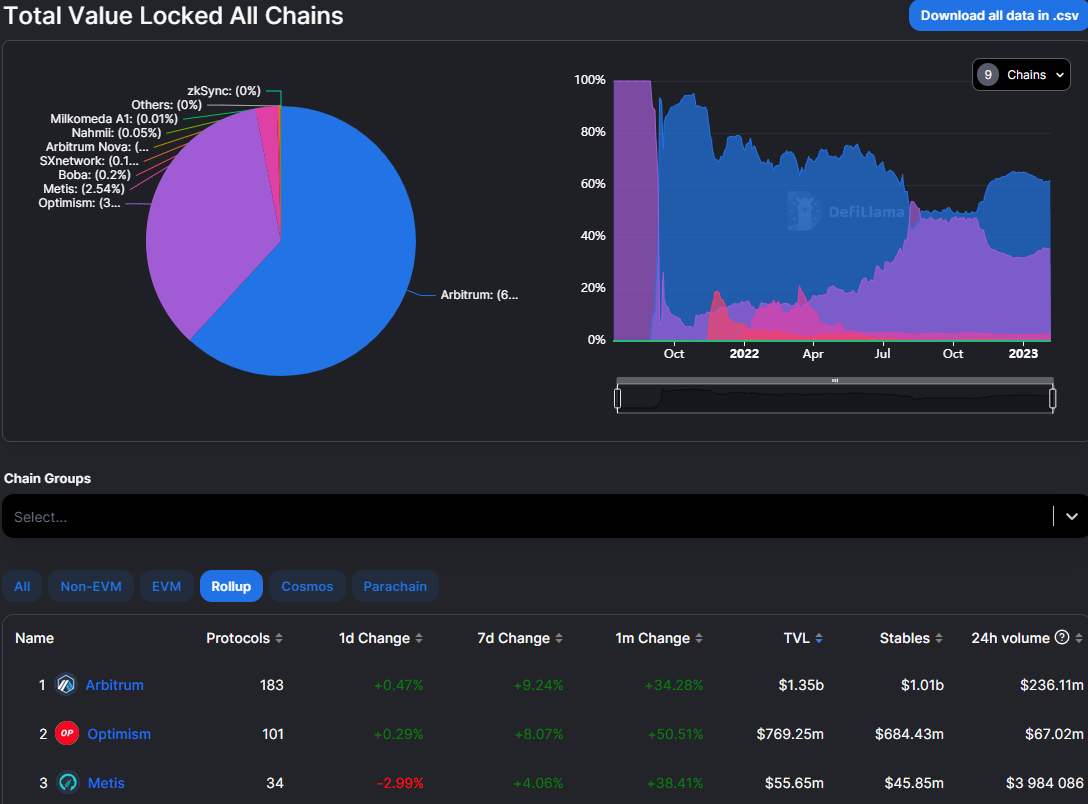Image resolution: width=1088 pixels, height=804 pixels.
Task: Click Arbitrum's protocol count 183
Action: click(272, 685)
